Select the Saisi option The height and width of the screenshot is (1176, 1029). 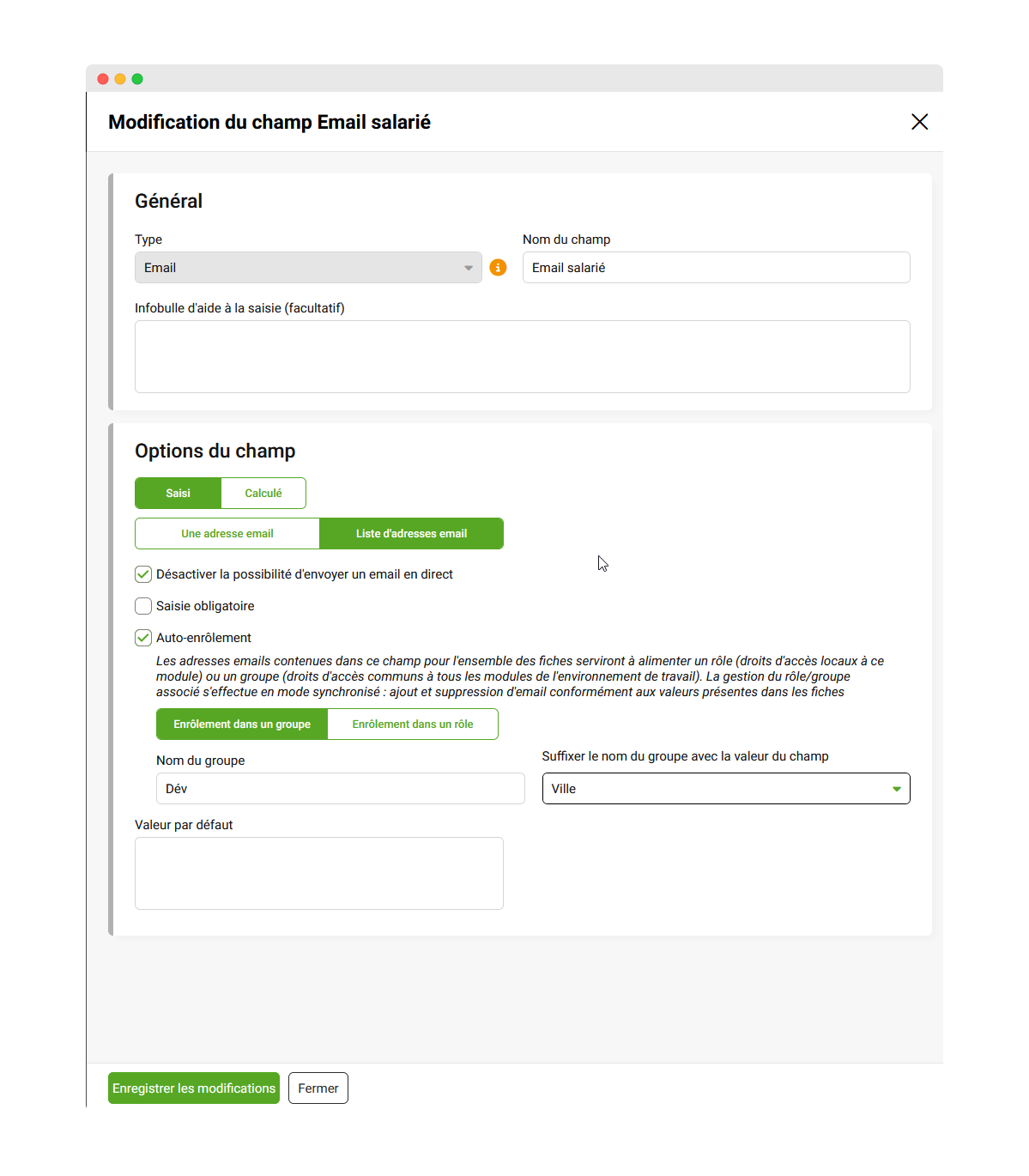[179, 494]
